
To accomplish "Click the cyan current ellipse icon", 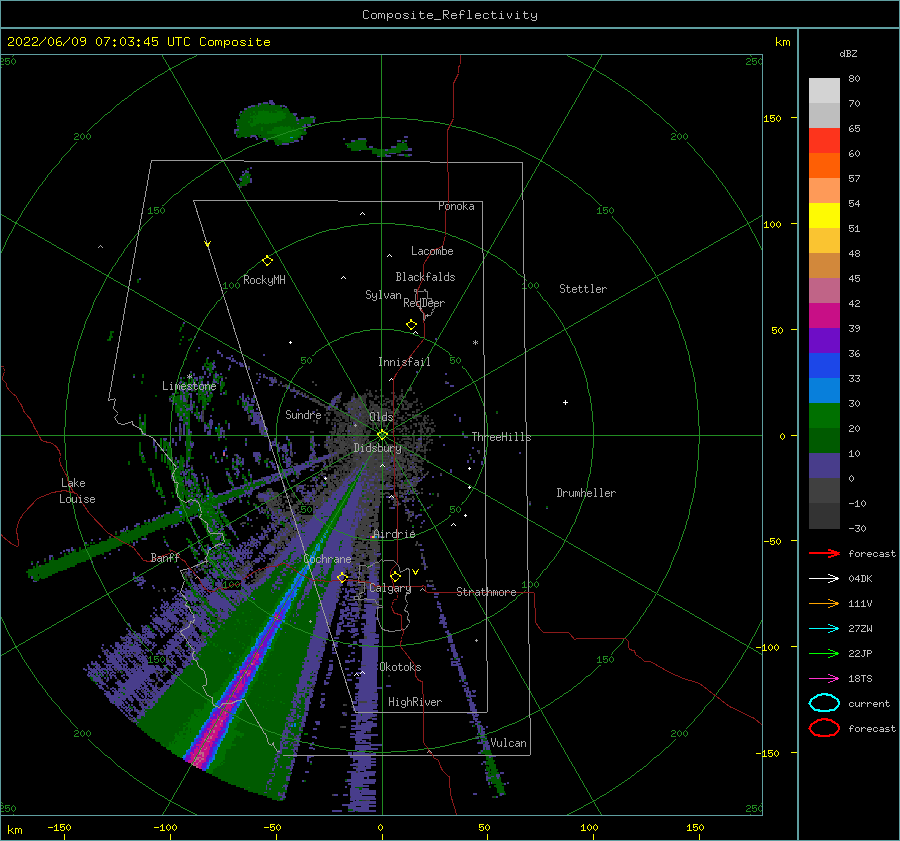I will point(824,703).
